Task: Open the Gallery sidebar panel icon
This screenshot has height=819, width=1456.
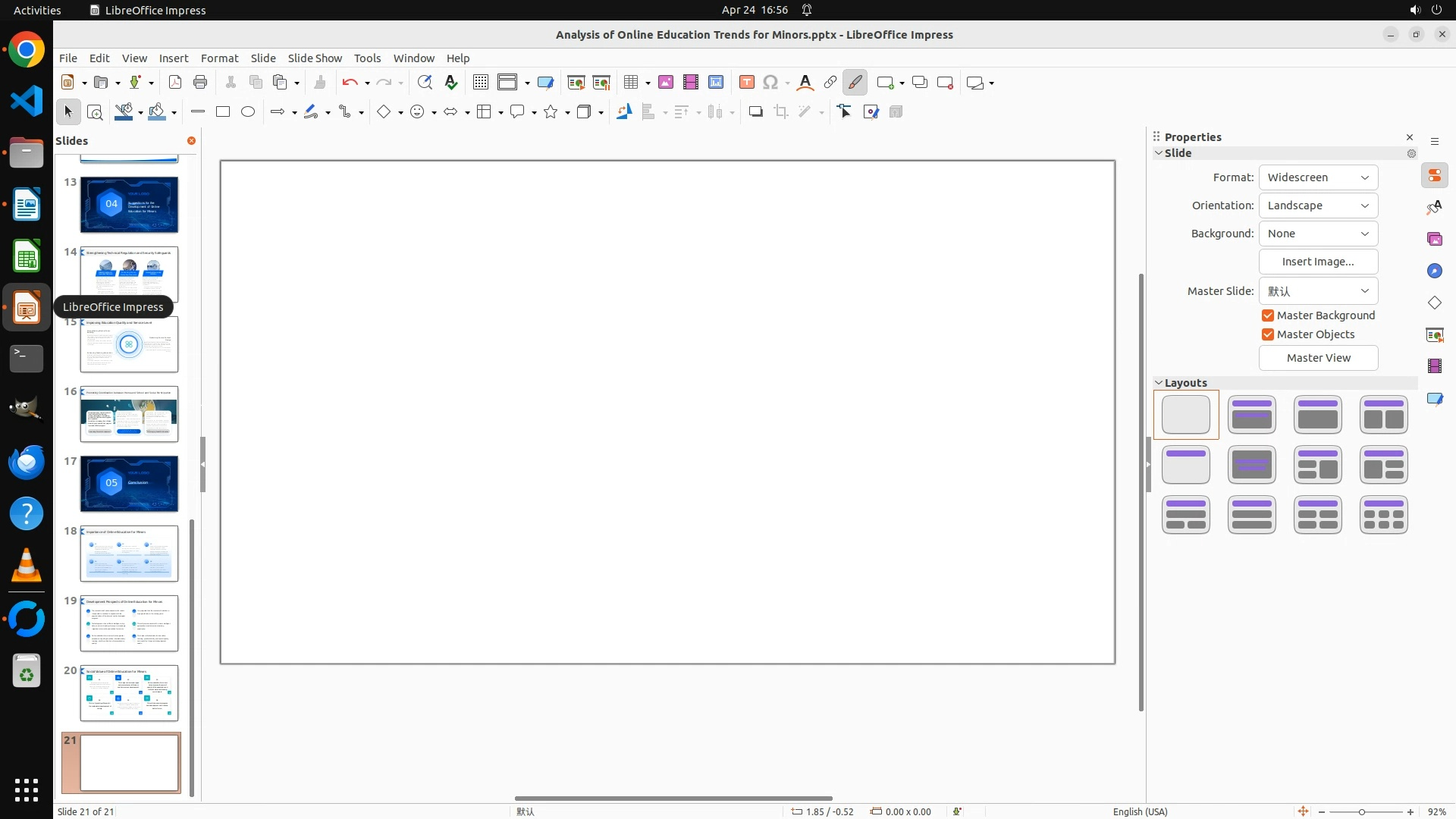Action: tap(1435, 240)
